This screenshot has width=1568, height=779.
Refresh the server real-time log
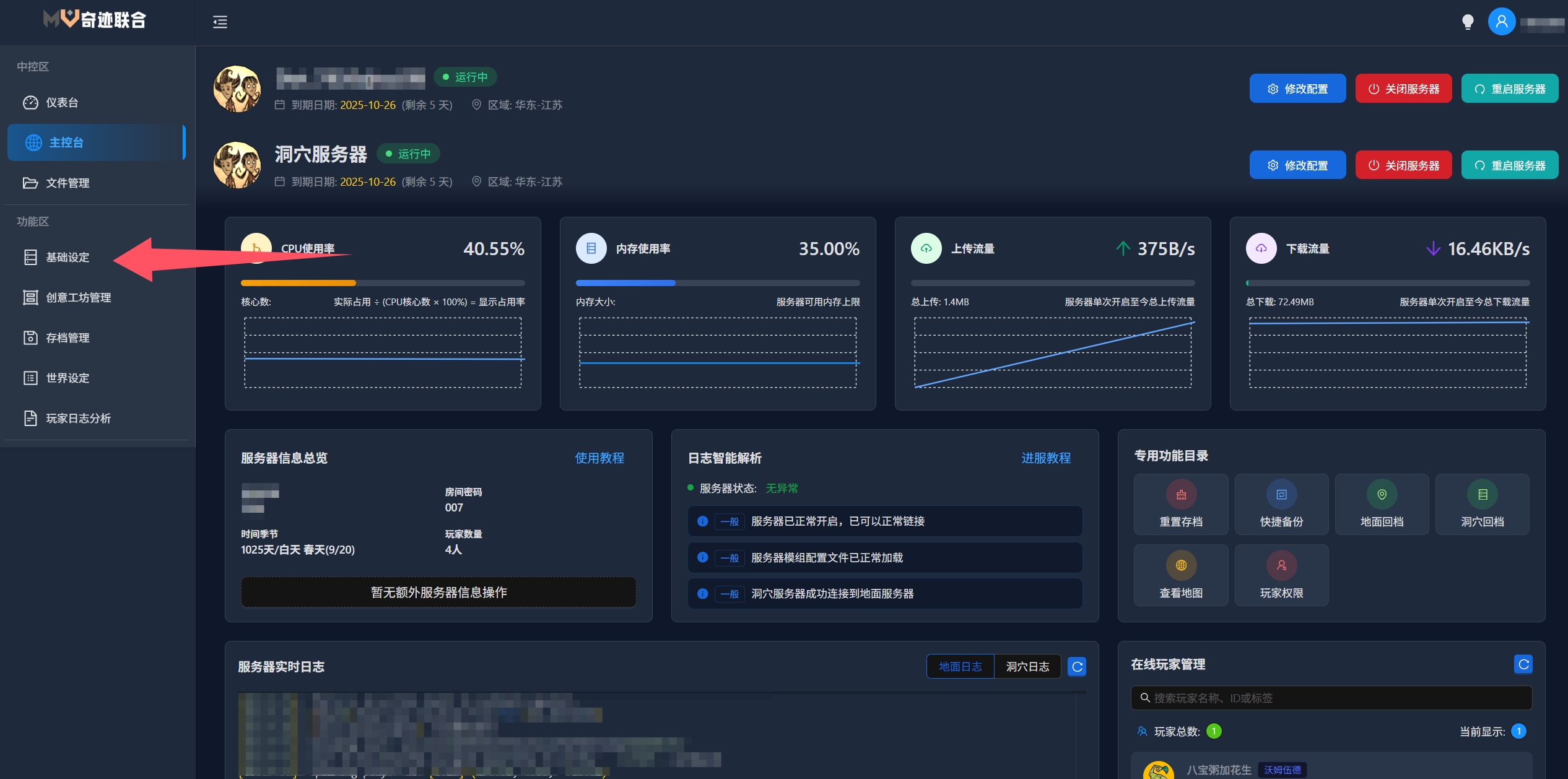1077,667
